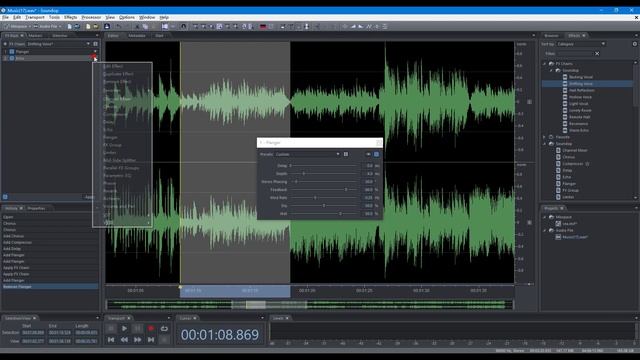Collapse the FX Chains tree node
The image size is (640, 360).
coord(544,64)
